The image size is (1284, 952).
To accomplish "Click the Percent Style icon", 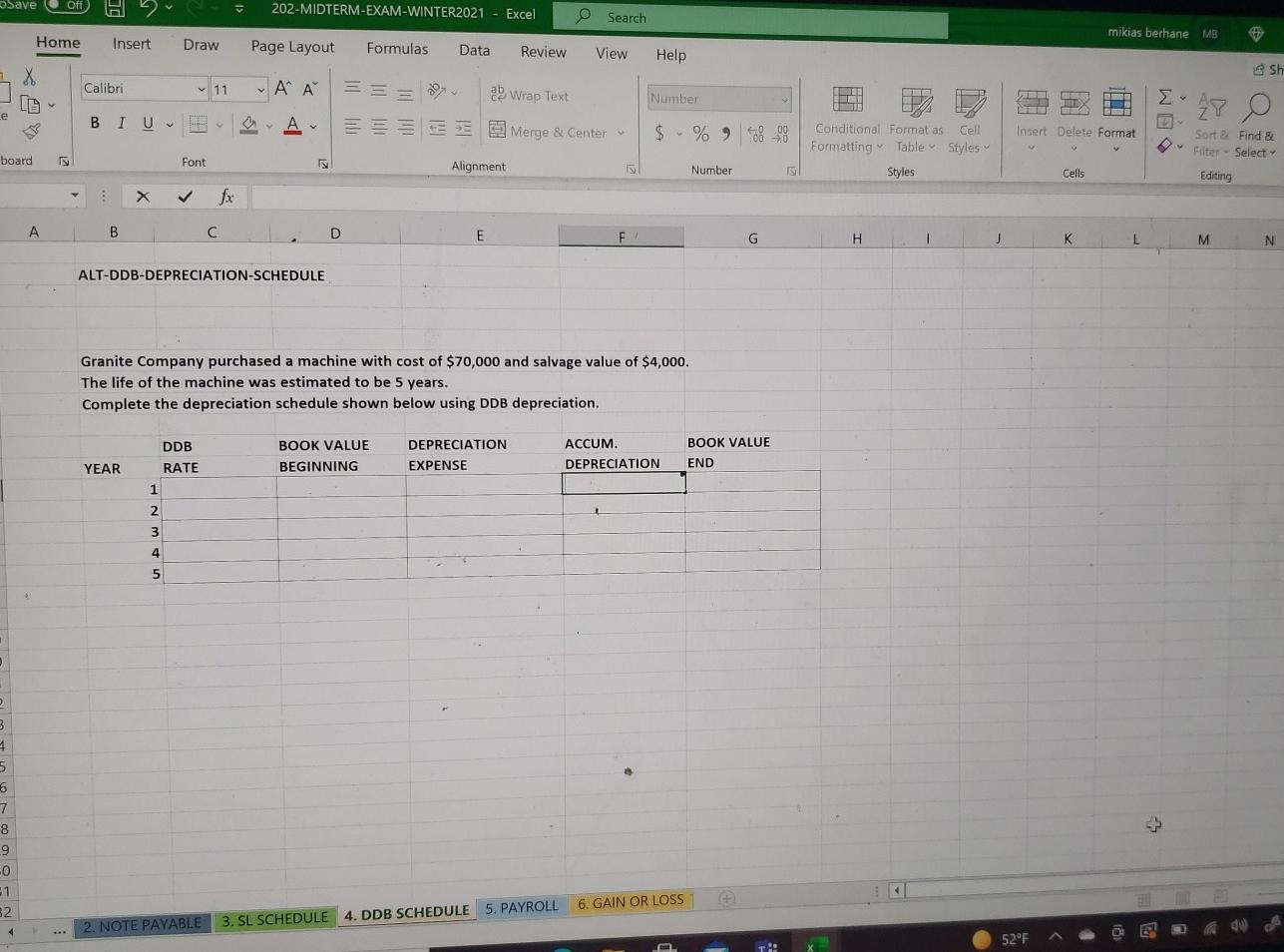I will (700, 133).
